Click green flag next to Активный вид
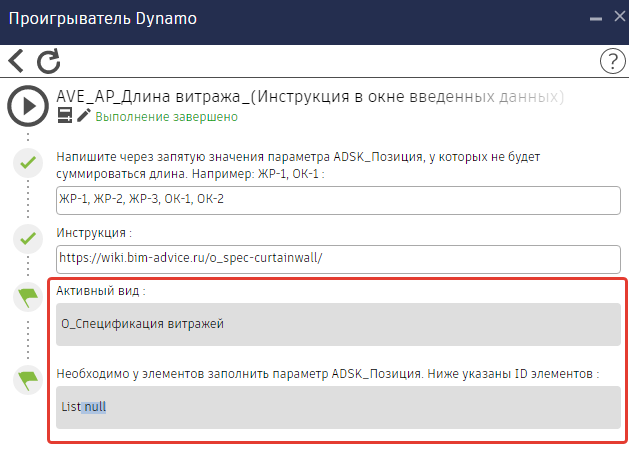Image resolution: width=629 pixels, height=456 pixels. 28,297
